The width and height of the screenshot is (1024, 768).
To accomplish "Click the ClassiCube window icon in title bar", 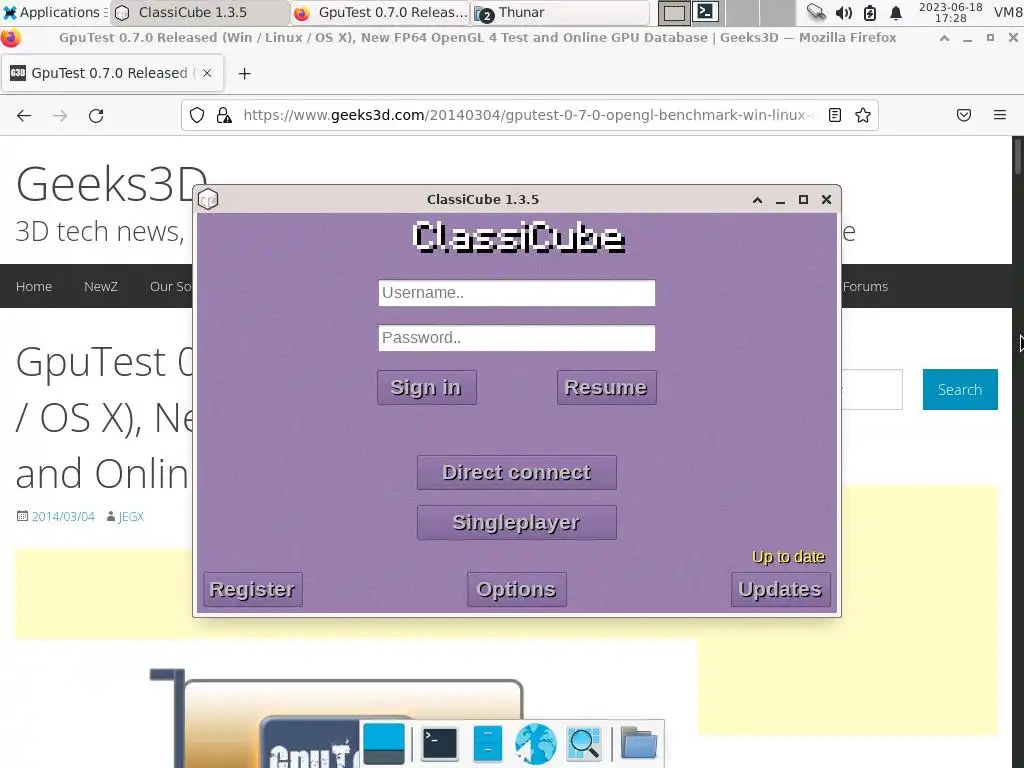I will click(208, 199).
